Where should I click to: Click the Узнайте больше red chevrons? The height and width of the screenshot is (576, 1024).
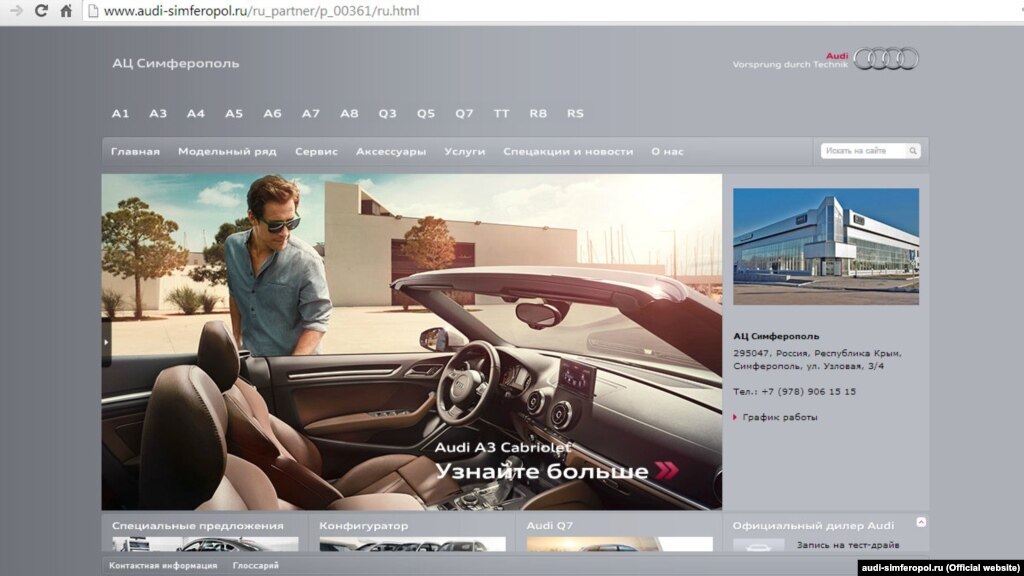pos(667,470)
